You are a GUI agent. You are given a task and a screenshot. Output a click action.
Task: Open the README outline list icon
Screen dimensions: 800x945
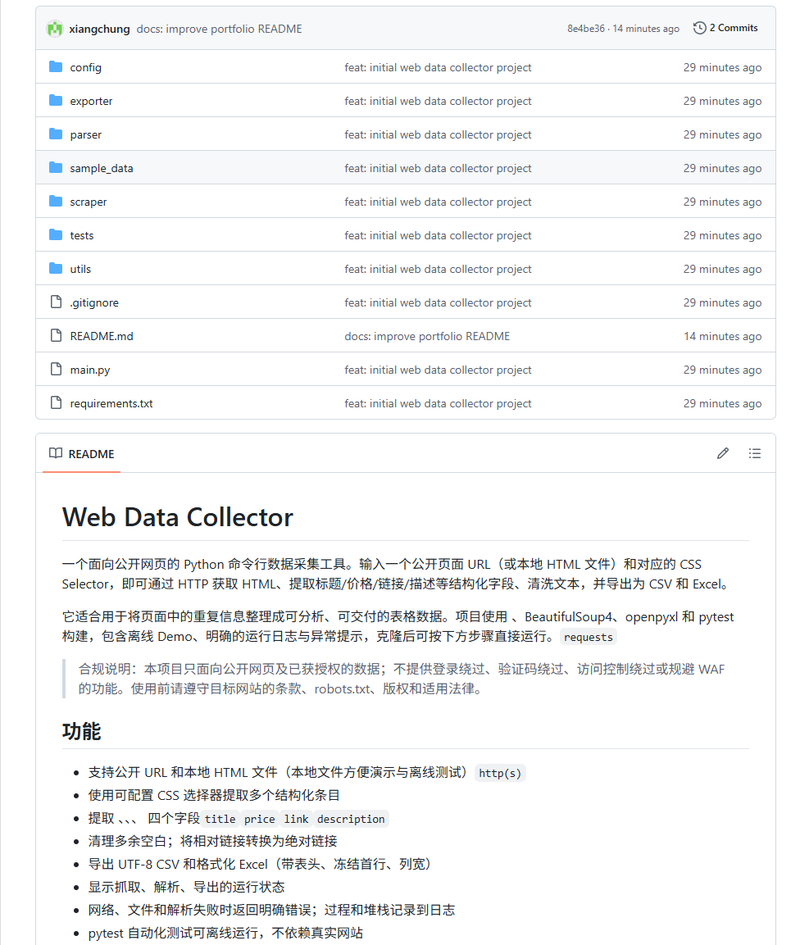tap(754, 453)
